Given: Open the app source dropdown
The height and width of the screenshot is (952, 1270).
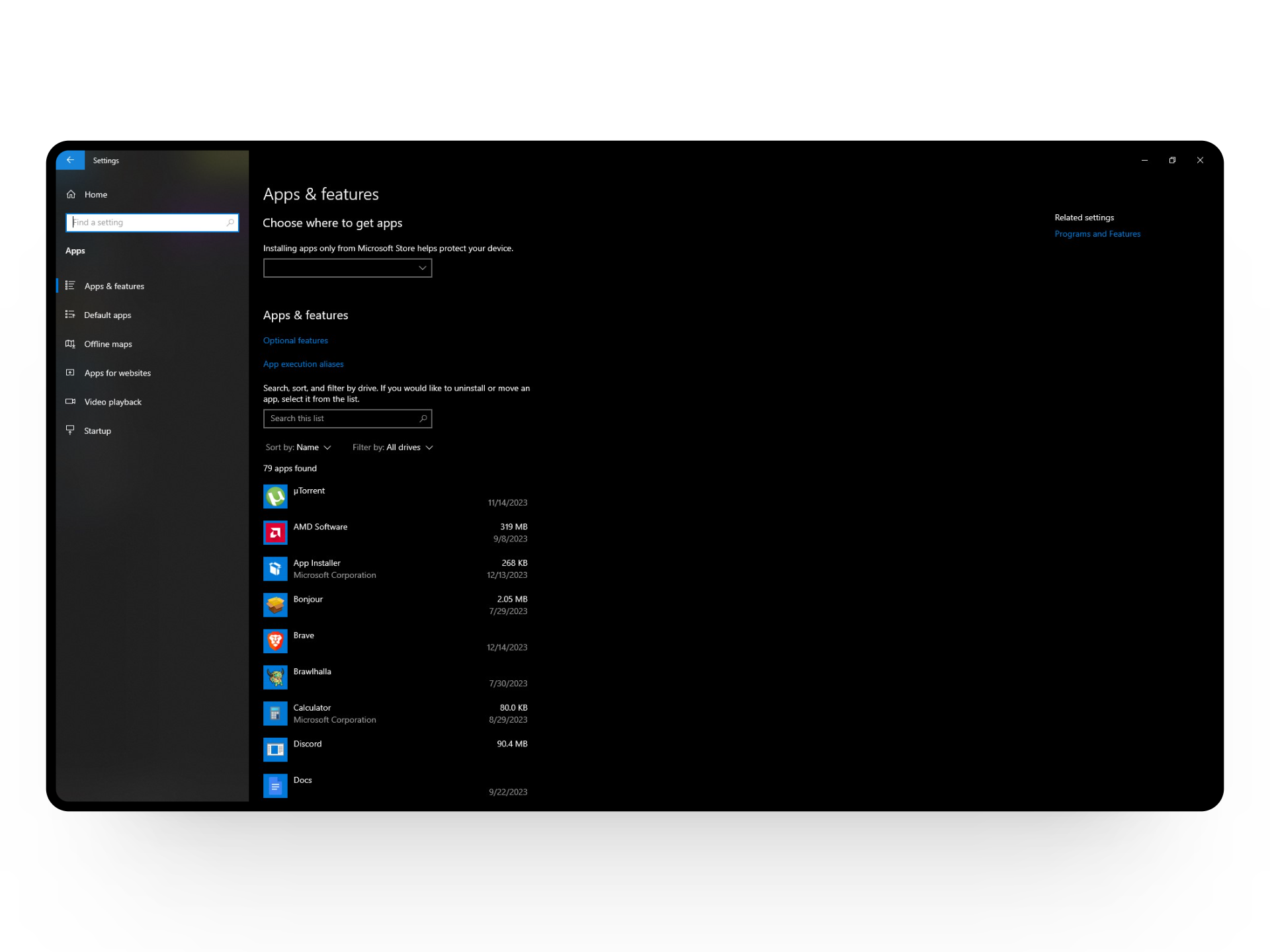Looking at the screenshot, I should (x=347, y=268).
